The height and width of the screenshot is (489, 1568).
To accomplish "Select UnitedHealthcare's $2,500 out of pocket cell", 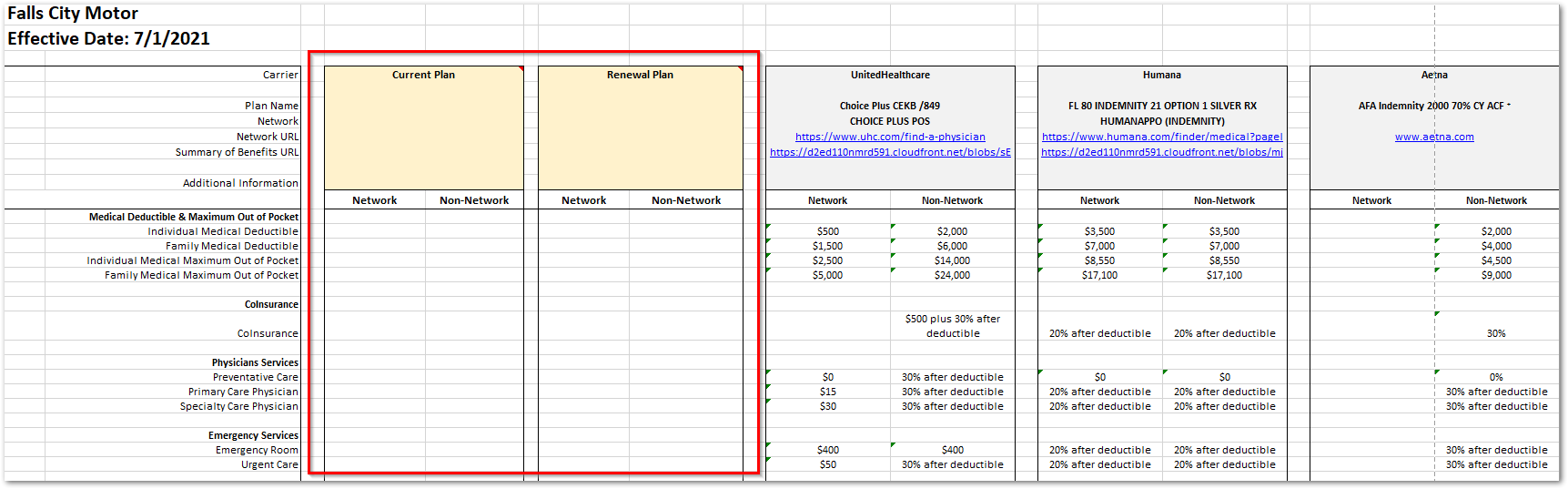I will click(x=828, y=260).
